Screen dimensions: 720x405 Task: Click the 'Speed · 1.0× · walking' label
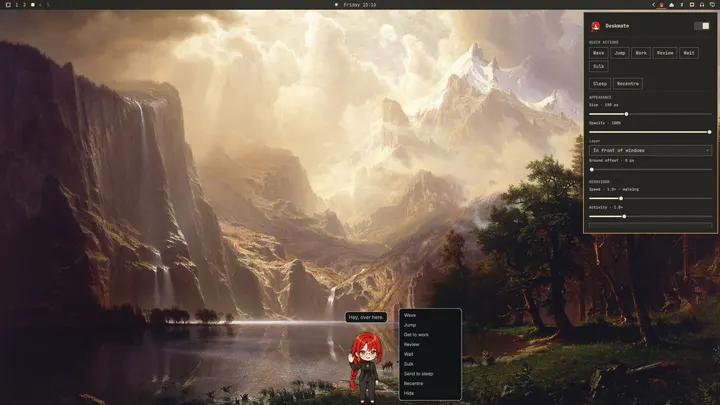point(614,189)
